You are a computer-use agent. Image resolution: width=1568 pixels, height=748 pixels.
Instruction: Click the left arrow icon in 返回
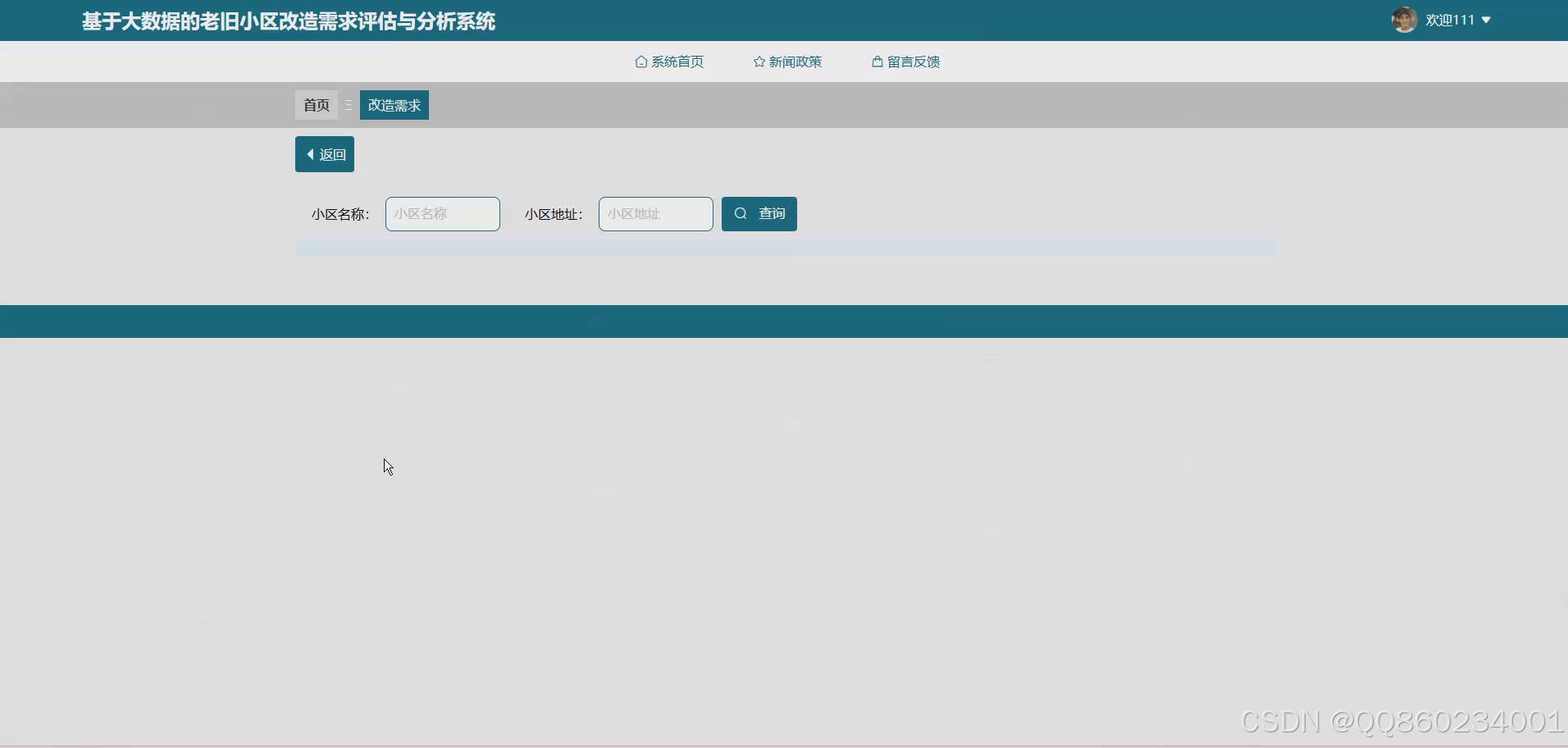(310, 154)
